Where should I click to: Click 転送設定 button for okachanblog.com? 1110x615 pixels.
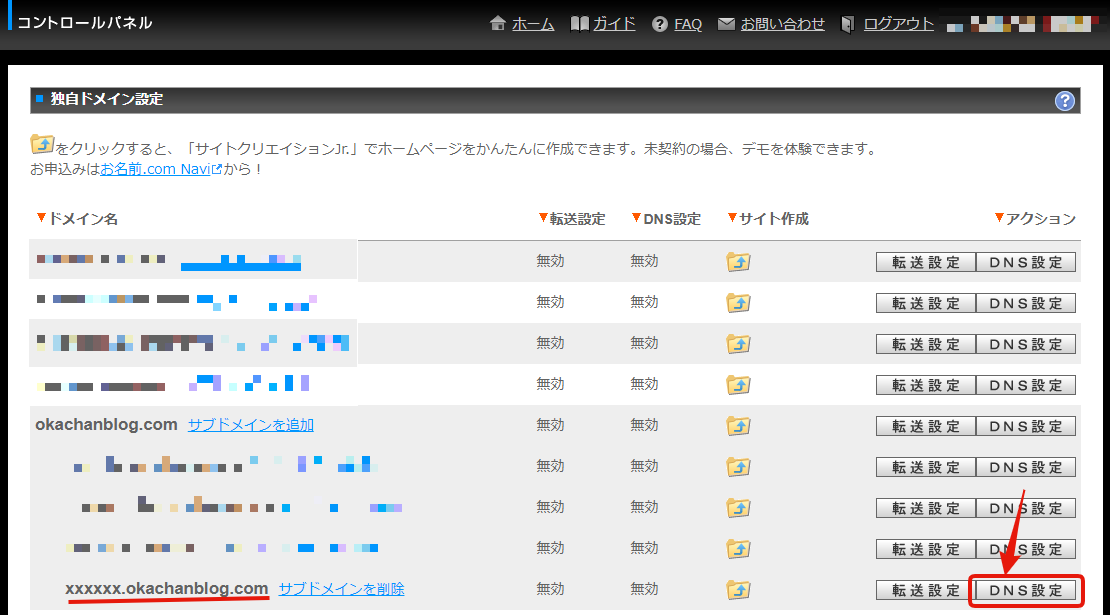click(925, 426)
